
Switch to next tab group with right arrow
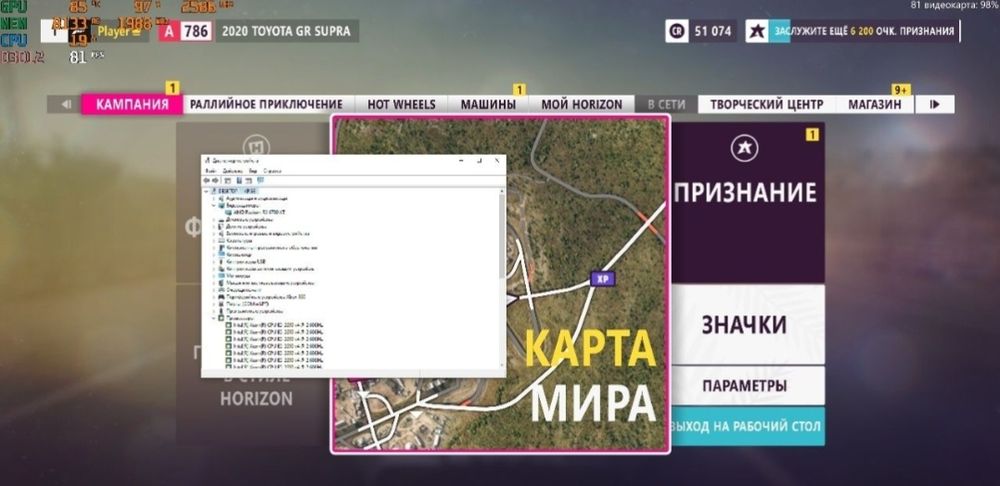(x=935, y=105)
